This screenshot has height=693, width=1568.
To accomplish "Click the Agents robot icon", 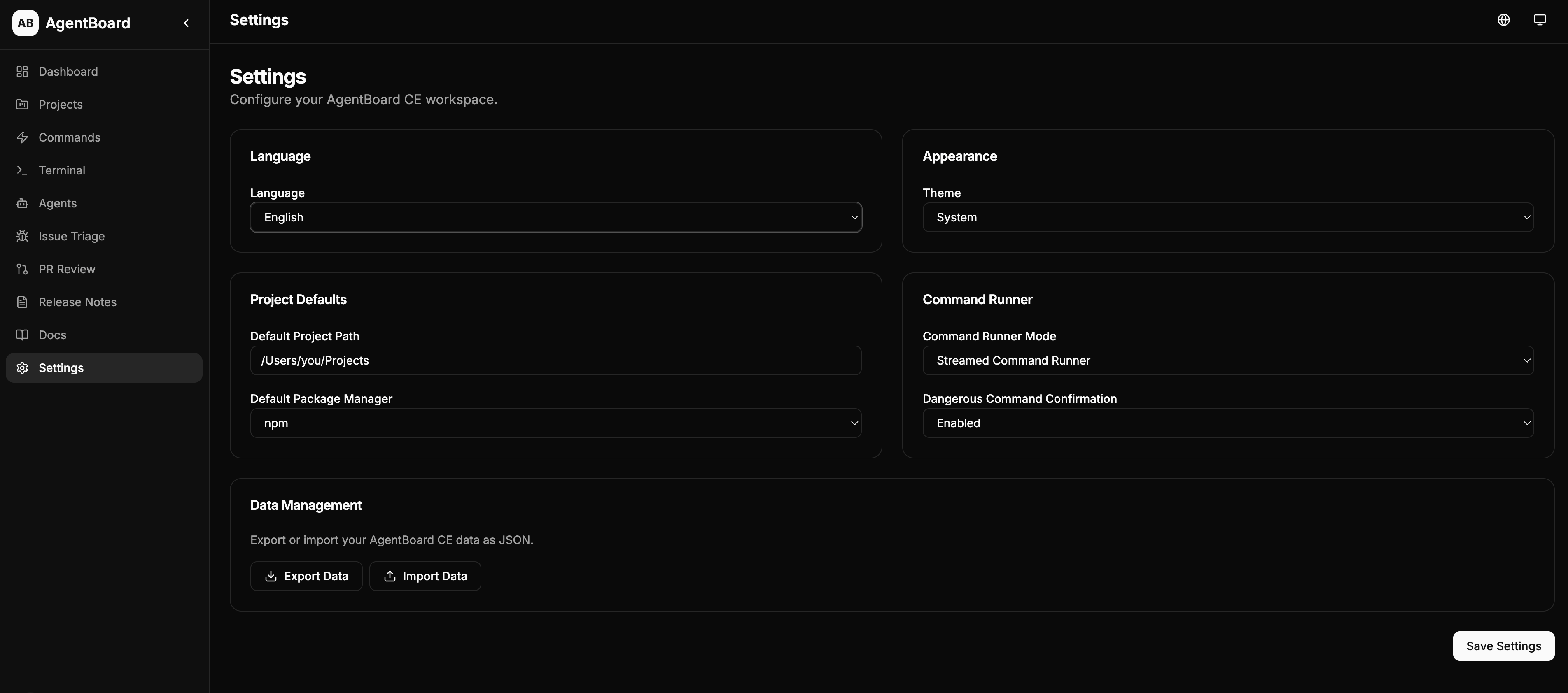I will click(x=23, y=203).
